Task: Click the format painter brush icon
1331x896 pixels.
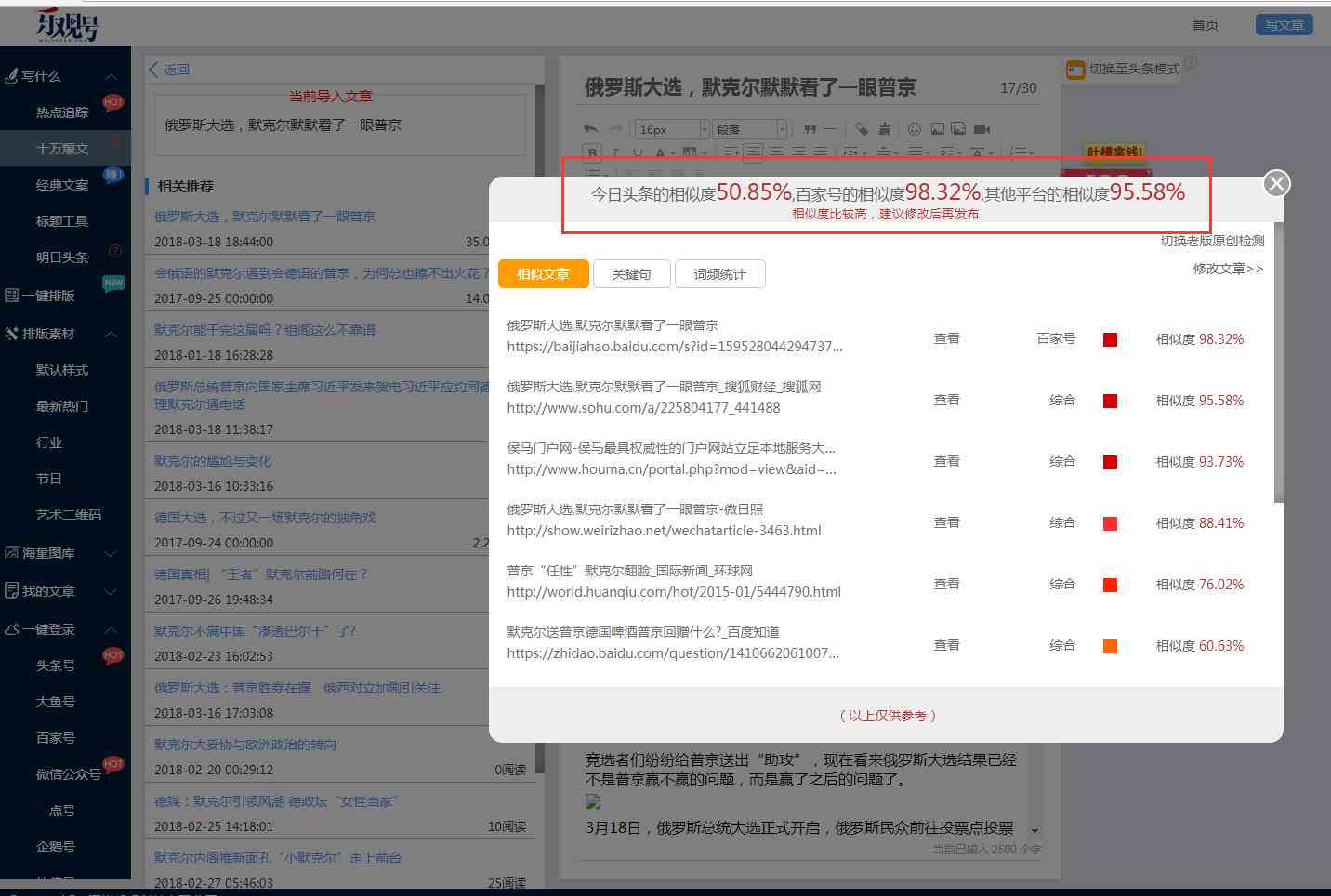Action: point(884,128)
